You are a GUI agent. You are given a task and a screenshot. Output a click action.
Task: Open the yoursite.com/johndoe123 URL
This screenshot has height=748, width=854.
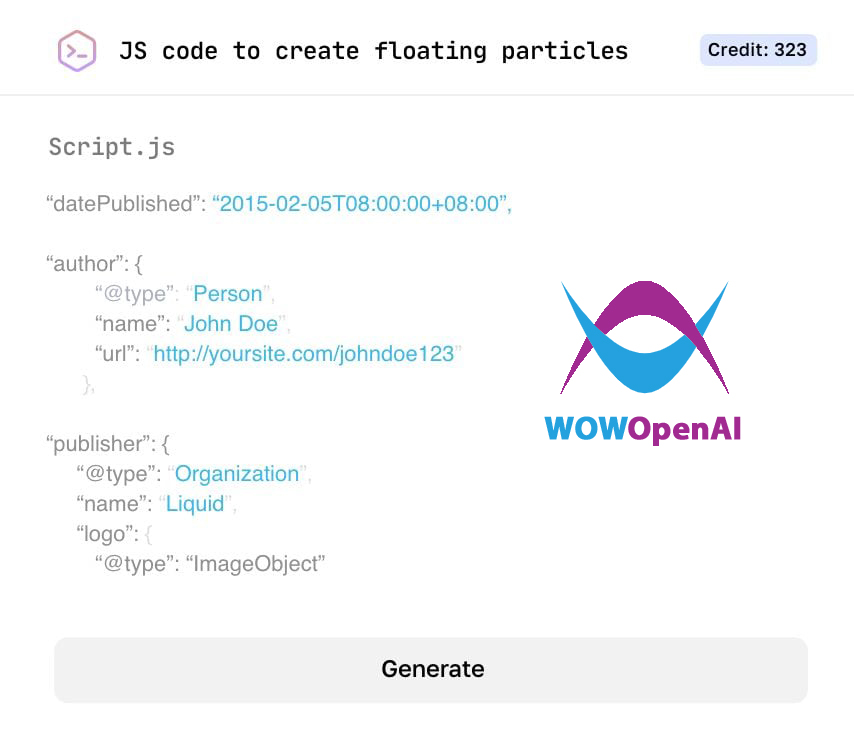coord(304,354)
